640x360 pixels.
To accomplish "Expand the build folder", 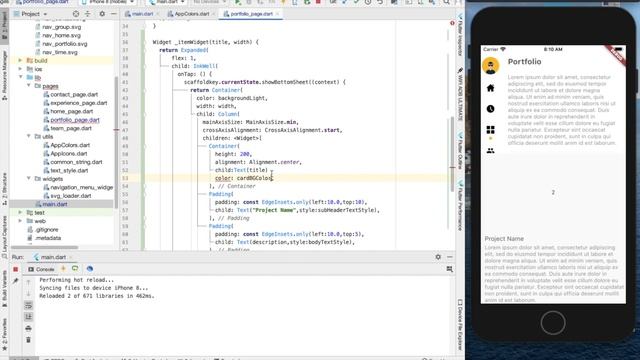I will click(x=20, y=60).
